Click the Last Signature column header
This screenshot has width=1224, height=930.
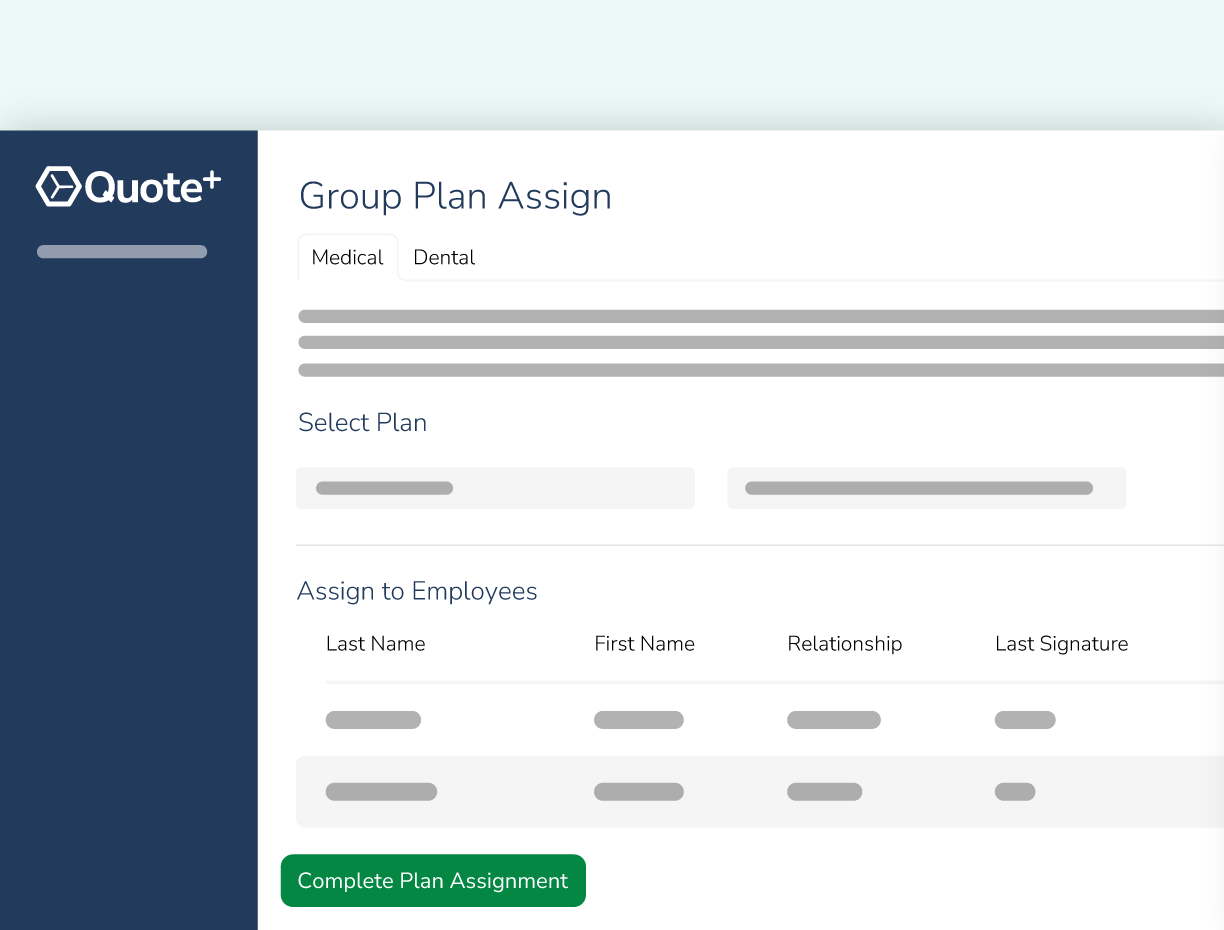point(1061,643)
